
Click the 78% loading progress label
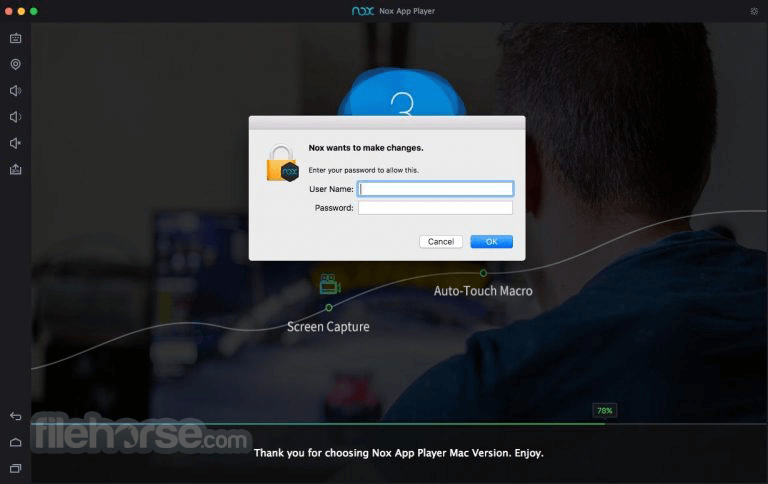tap(604, 411)
